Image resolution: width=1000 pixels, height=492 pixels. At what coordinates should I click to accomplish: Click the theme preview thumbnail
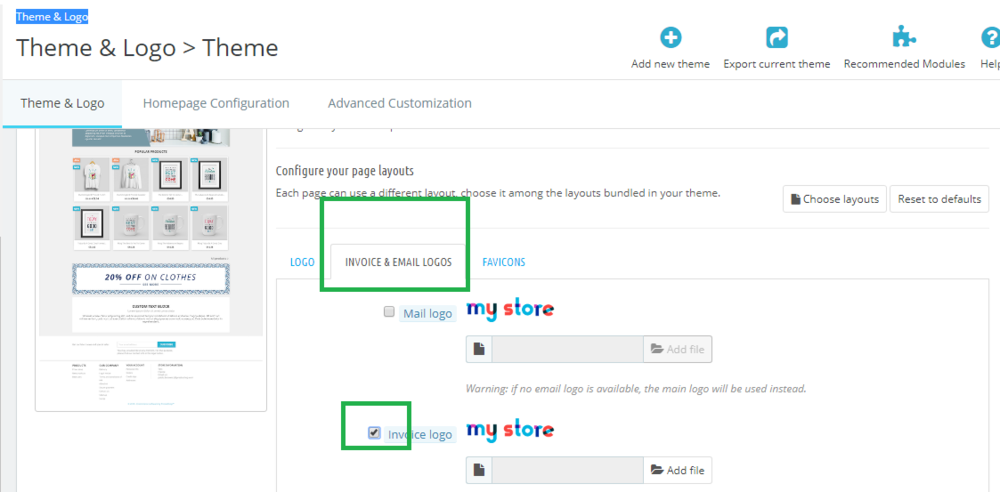click(x=151, y=268)
